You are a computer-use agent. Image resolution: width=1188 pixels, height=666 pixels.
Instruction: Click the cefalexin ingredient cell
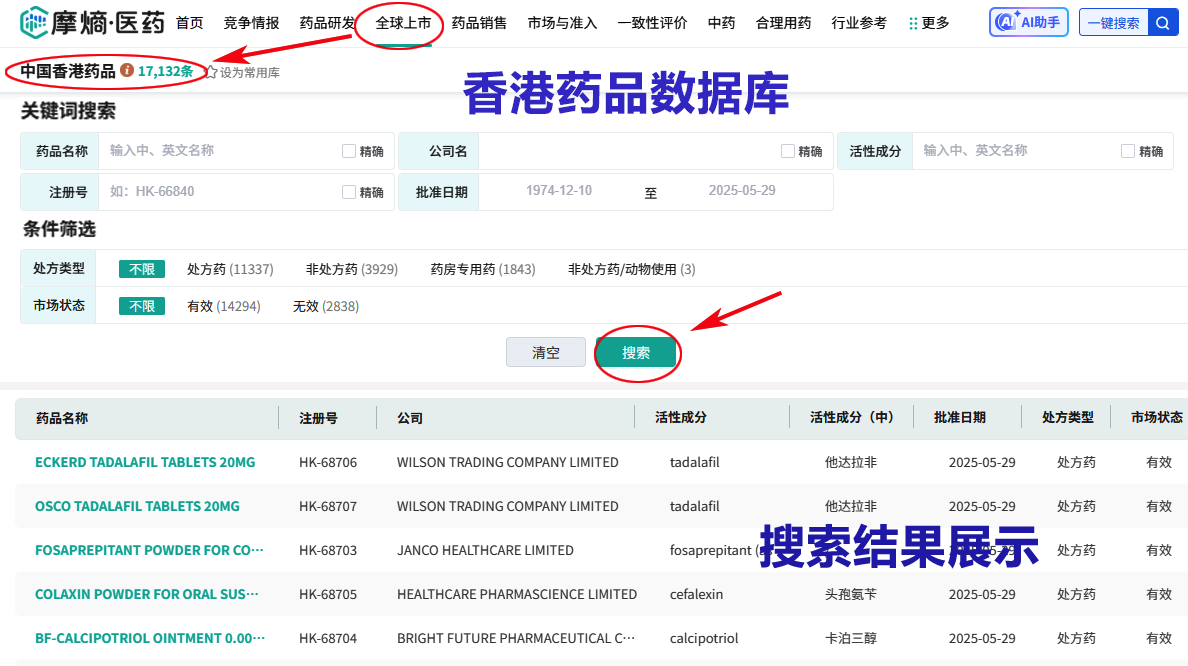696,594
